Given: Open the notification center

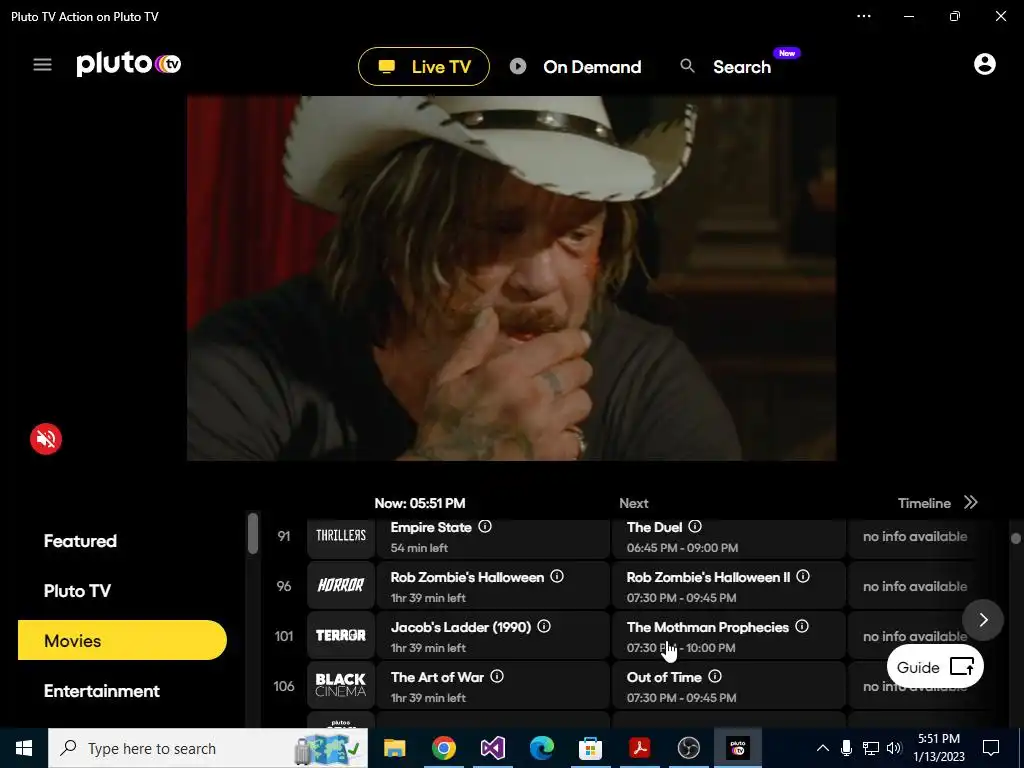Looking at the screenshot, I should click(x=991, y=748).
